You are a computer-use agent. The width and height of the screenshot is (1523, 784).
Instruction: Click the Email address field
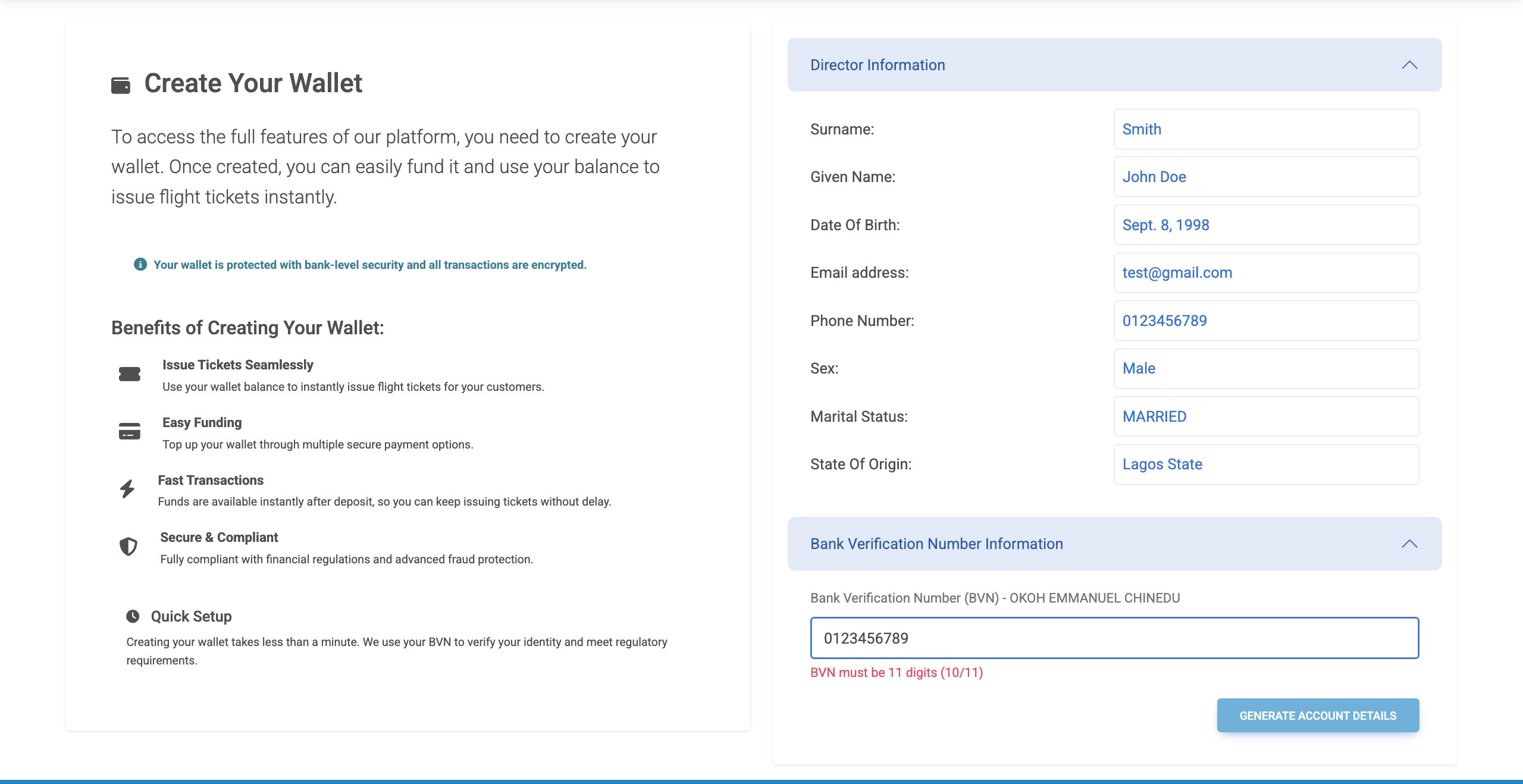coord(1266,272)
